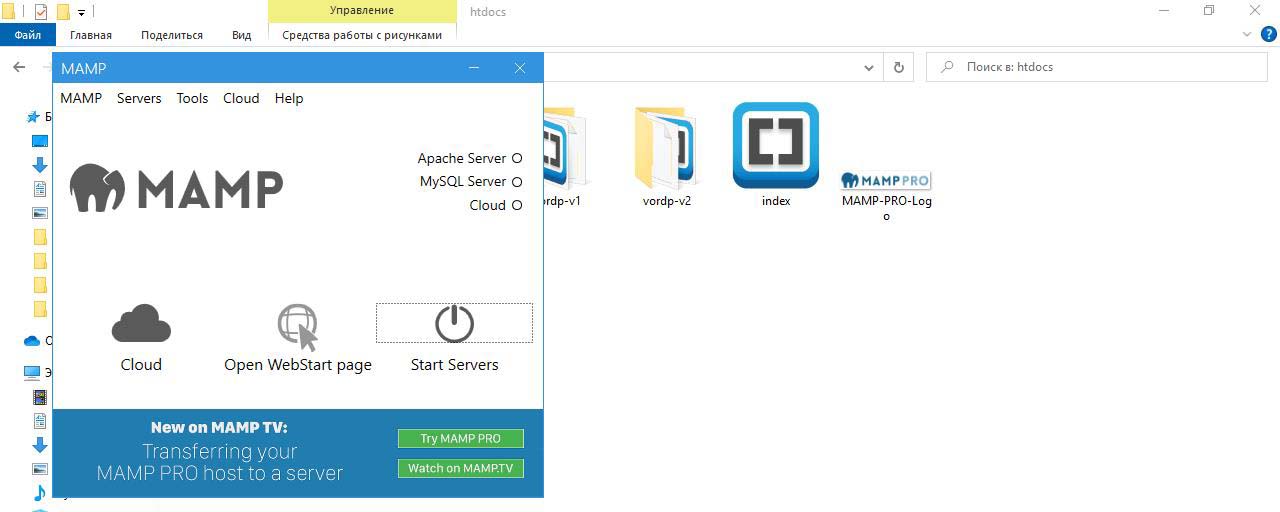Select the Brackets index file icon
1280x512 pixels.
coord(775,146)
